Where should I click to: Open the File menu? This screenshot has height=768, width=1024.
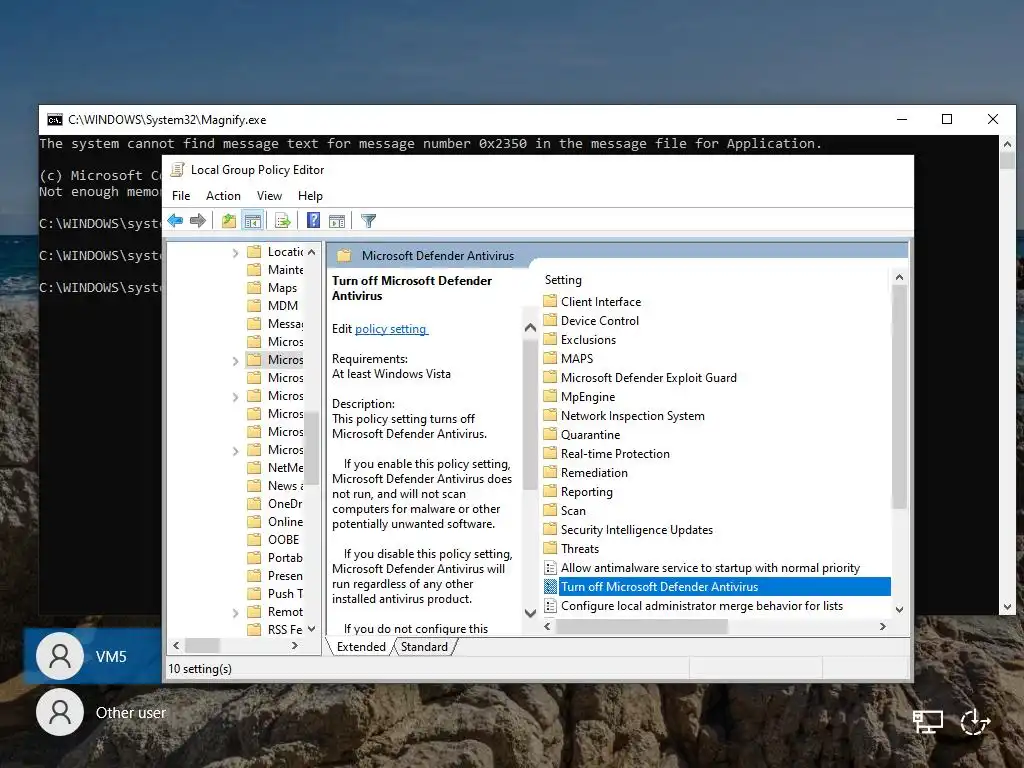pyautogui.click(x=181, y=196)
